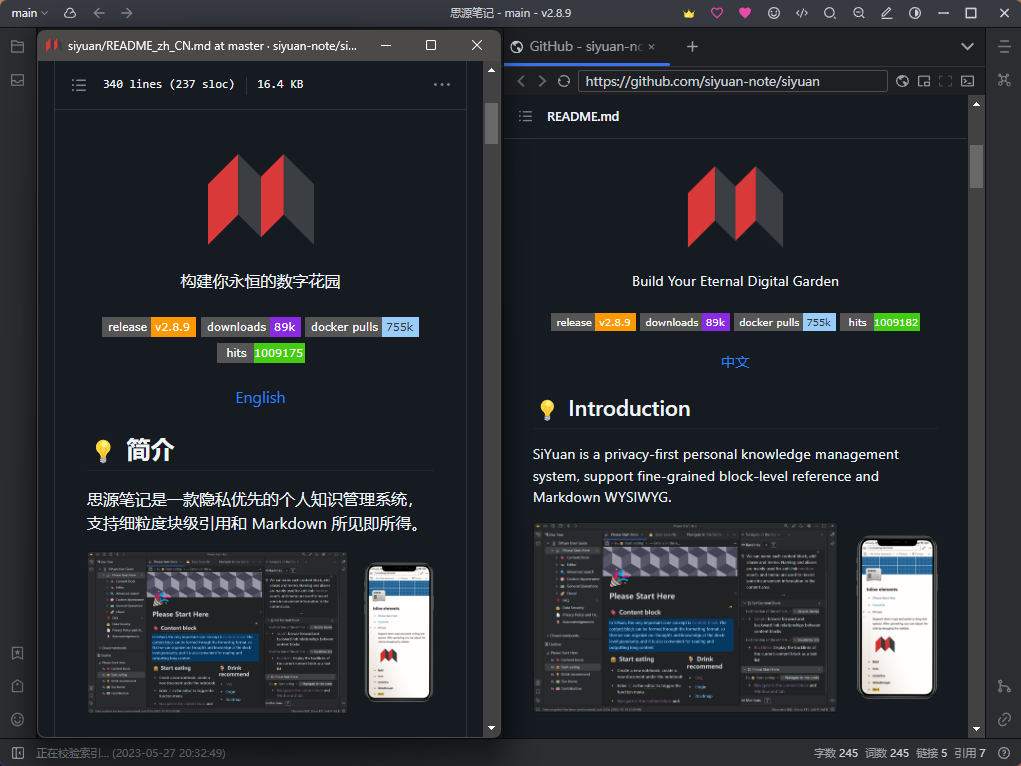Screen dimensions: 1021x766
Task: Click the pink filled heart icon in the toolbar
Action: pos(745,13)
